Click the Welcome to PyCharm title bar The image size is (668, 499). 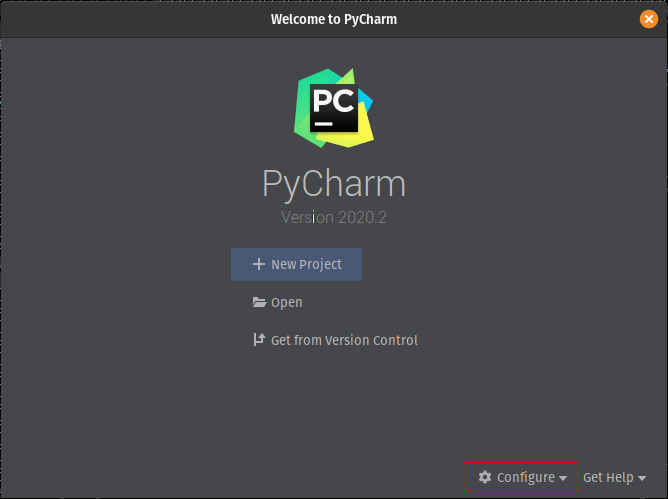pos(334,19)
